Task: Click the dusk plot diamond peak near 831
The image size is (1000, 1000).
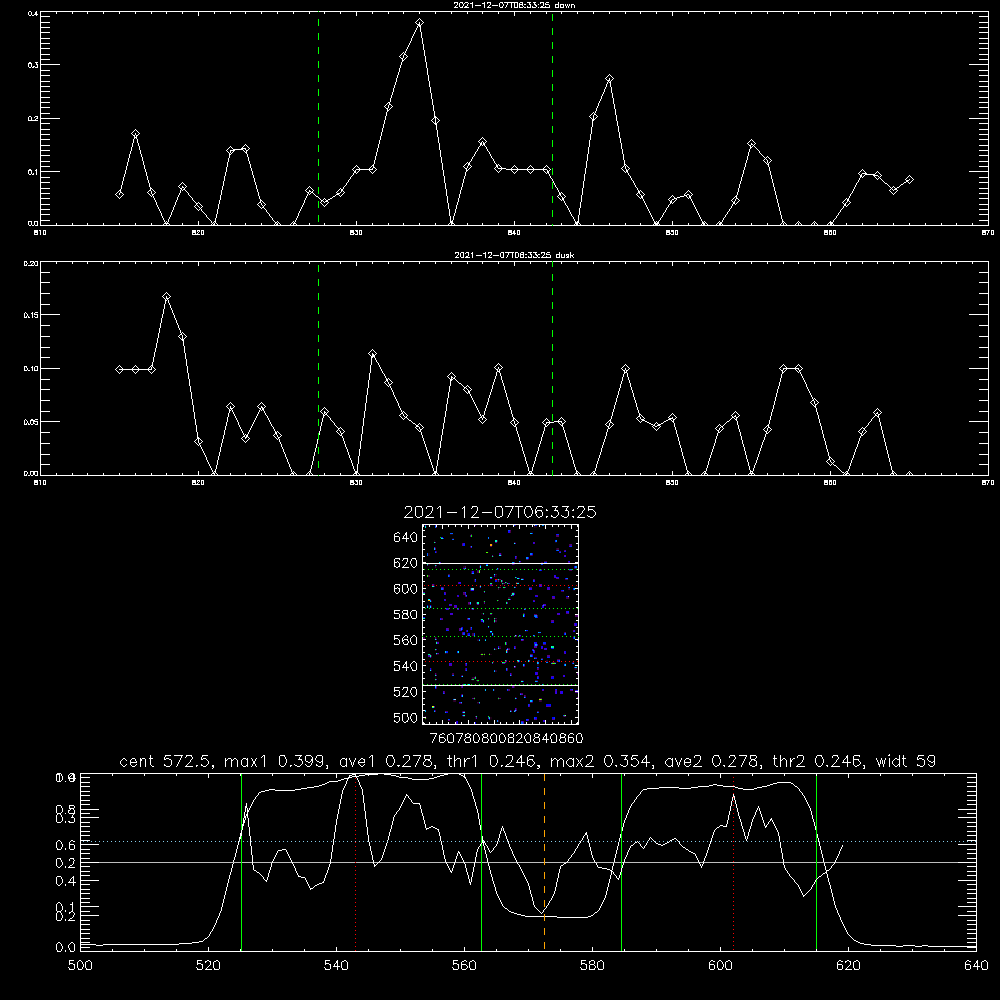Action: coord(372,353)
